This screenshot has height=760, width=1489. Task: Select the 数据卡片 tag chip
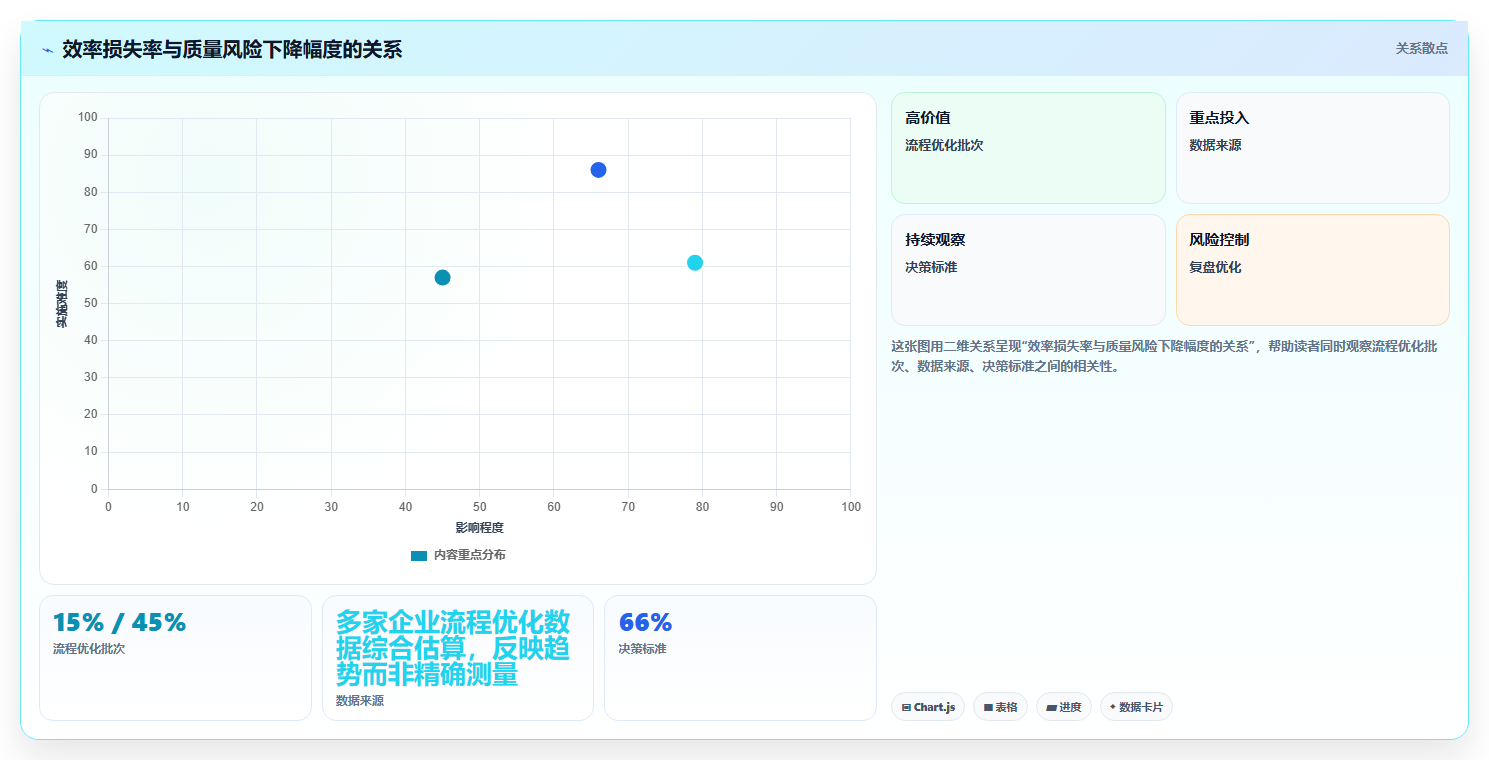1136,707
